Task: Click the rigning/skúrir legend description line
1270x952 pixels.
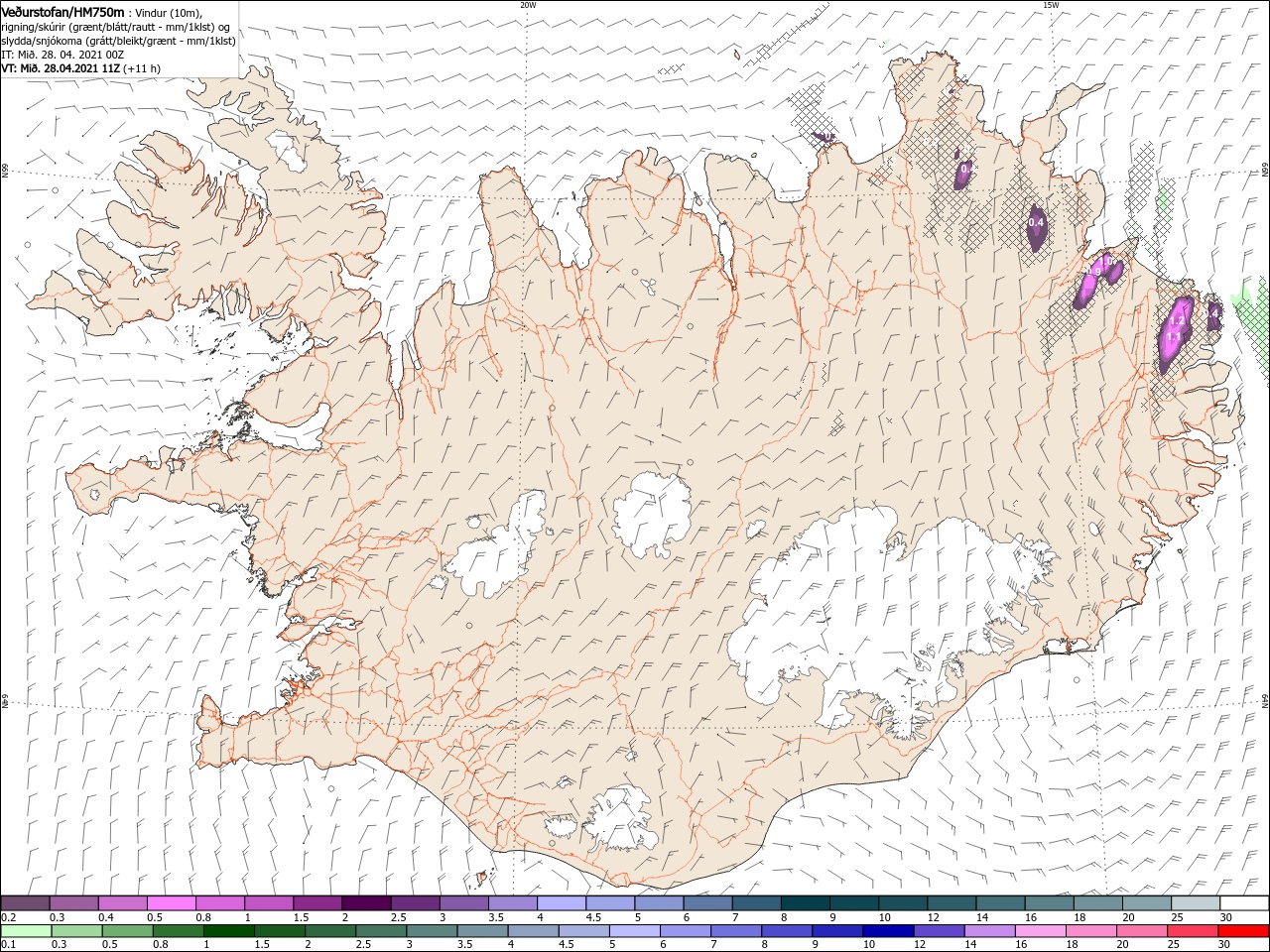Action: pos(117,27)
